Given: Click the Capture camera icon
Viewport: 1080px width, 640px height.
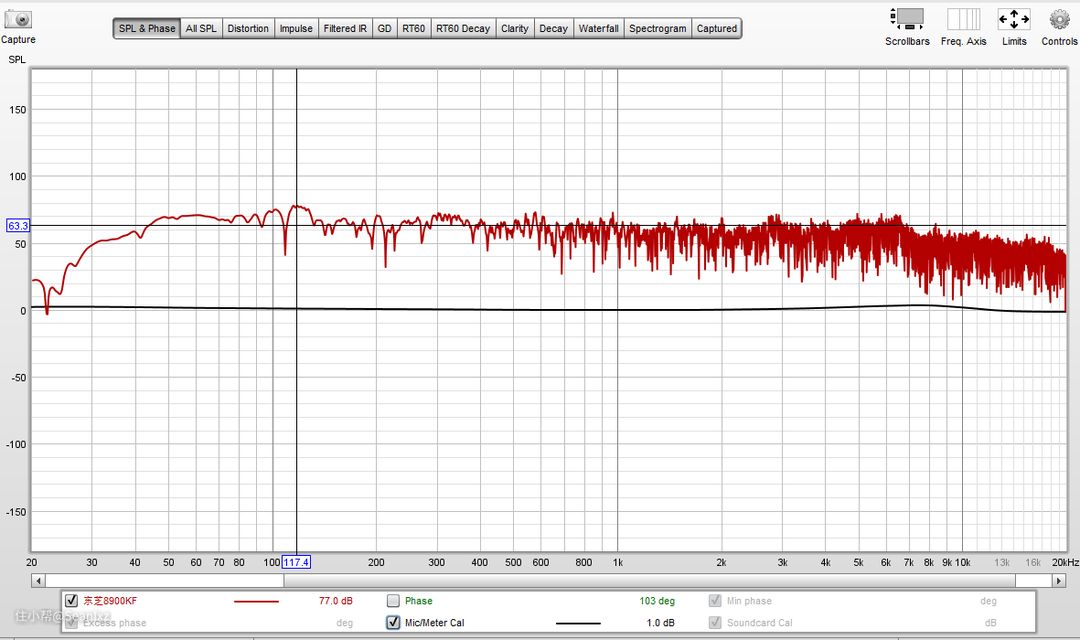Looking at the screenshot, I should (x=18, y=19).
